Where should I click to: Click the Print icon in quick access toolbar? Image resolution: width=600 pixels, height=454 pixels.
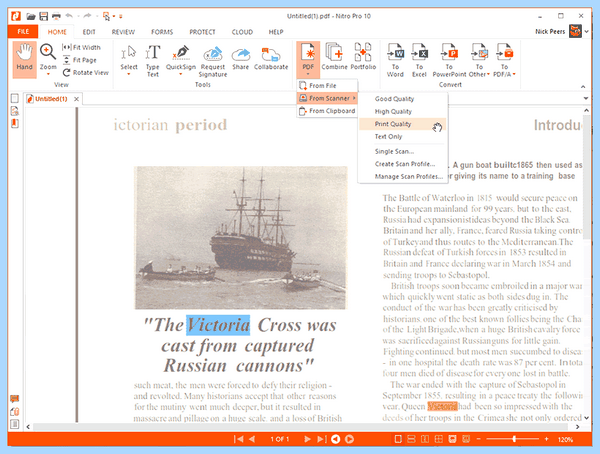pos(56,16)
